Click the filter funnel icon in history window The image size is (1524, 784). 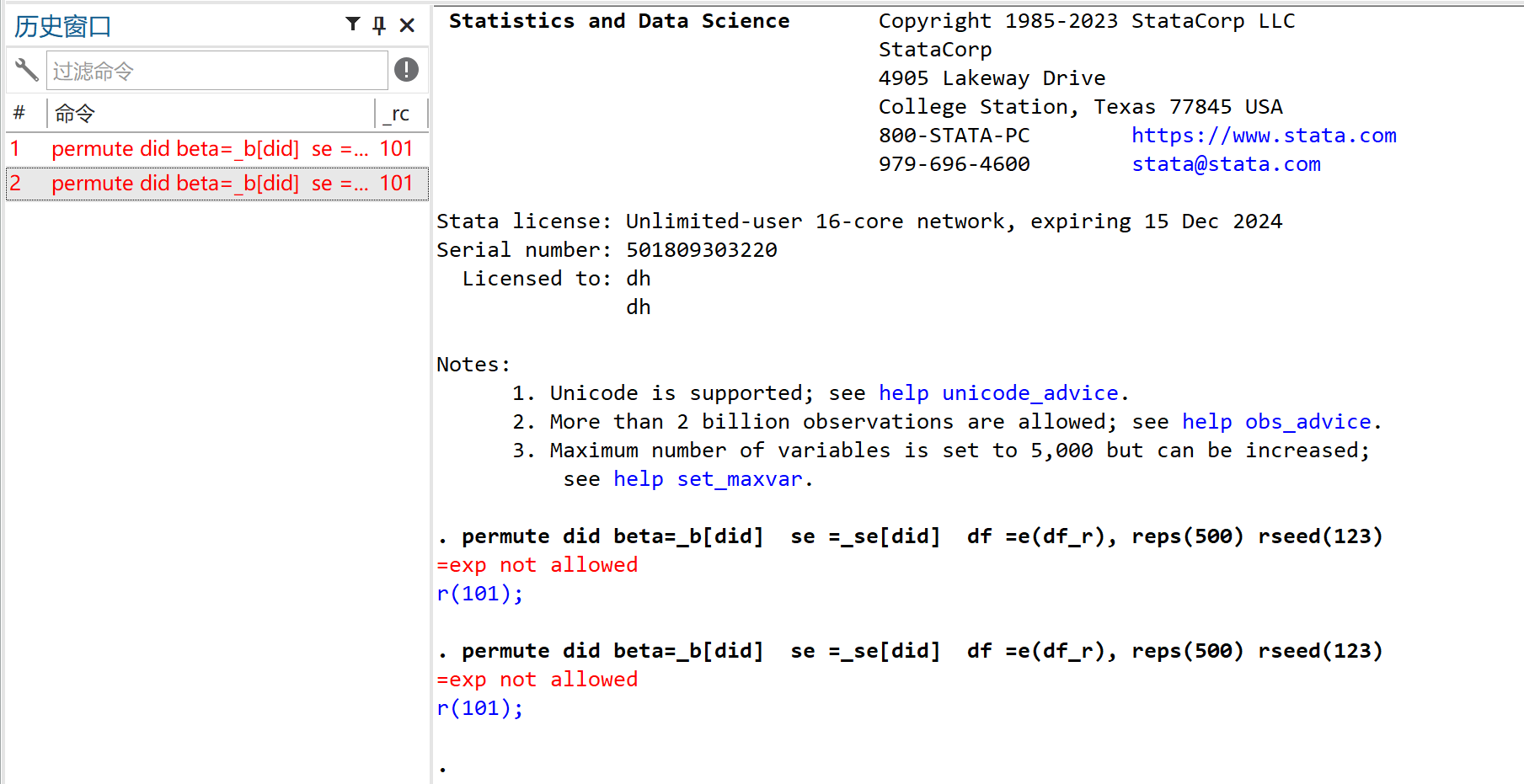tap(353, 24)
